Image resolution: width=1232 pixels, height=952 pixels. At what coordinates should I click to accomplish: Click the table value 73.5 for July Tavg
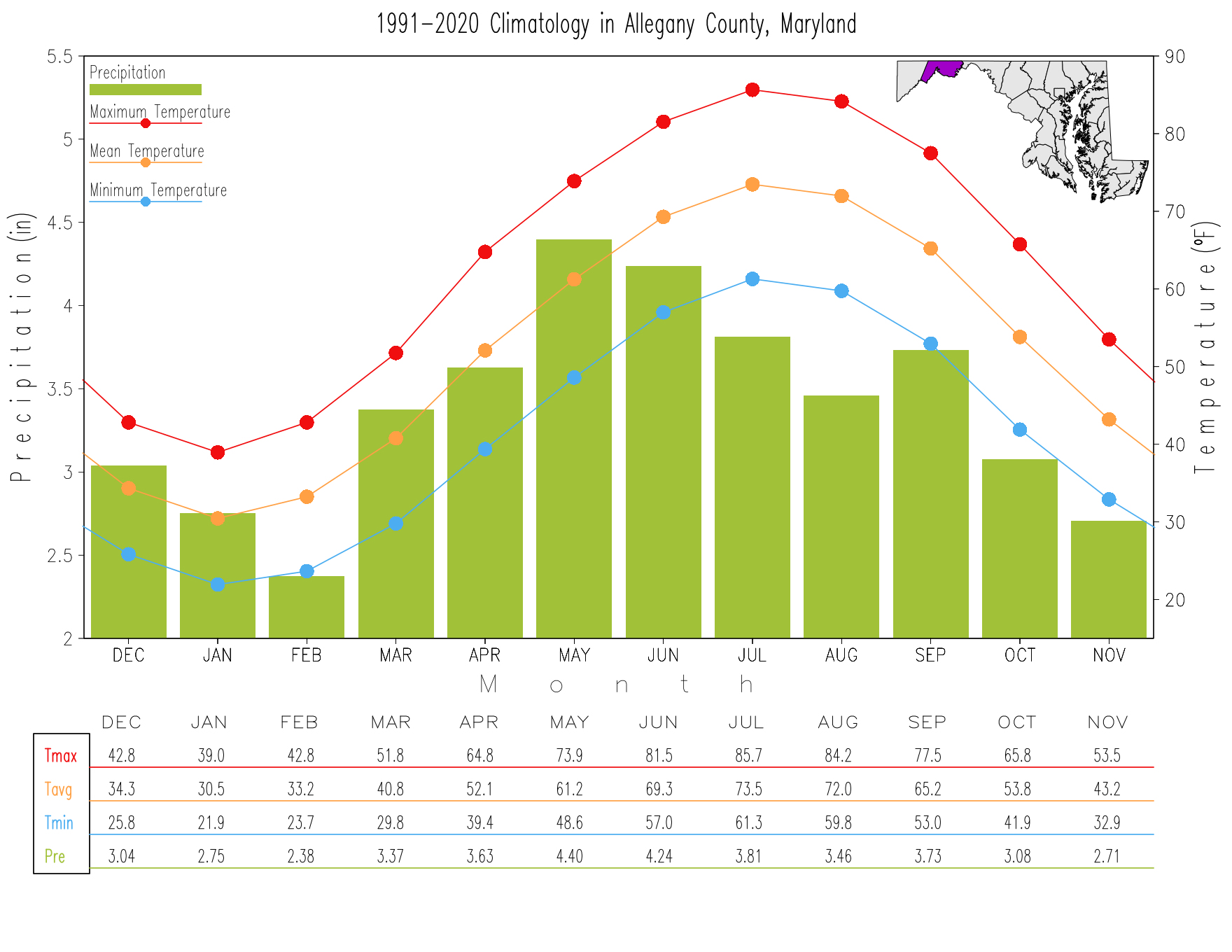tap(749, 790)
